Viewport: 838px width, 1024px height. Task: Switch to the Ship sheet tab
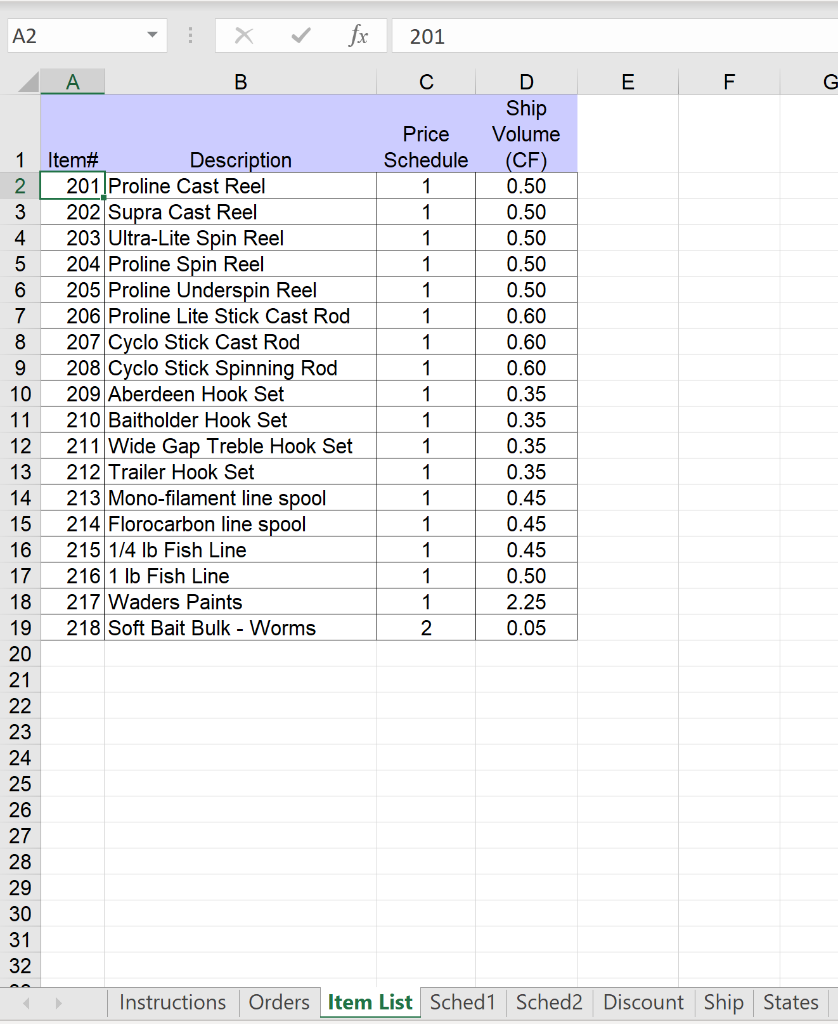pyautogui.click(x=724, y=1002)
